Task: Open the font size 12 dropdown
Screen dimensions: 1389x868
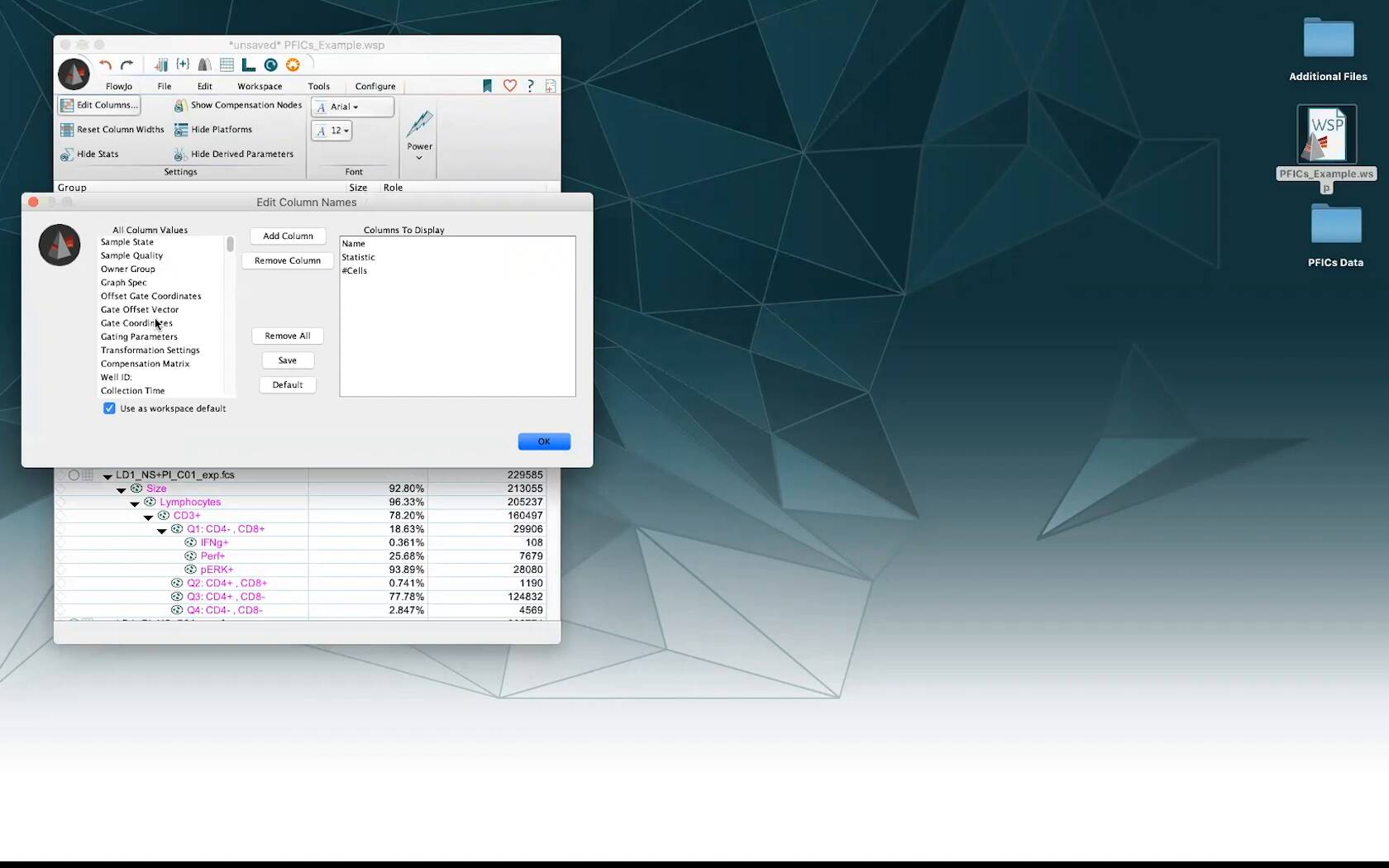Action: [x=332, y=131]
